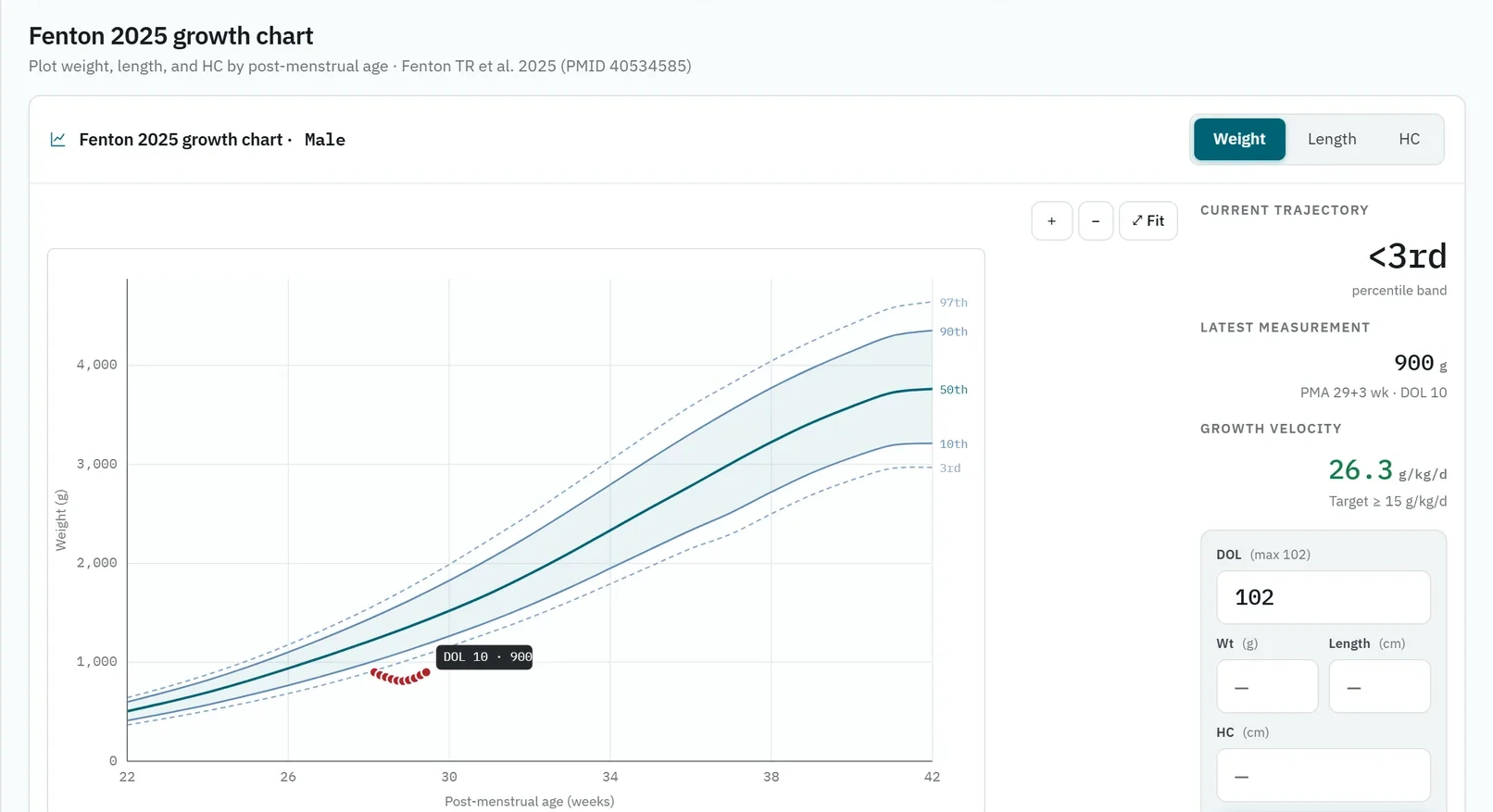Zoom out with the minus button
The height and width of the screenshot is (812, 1493).
1096,220
